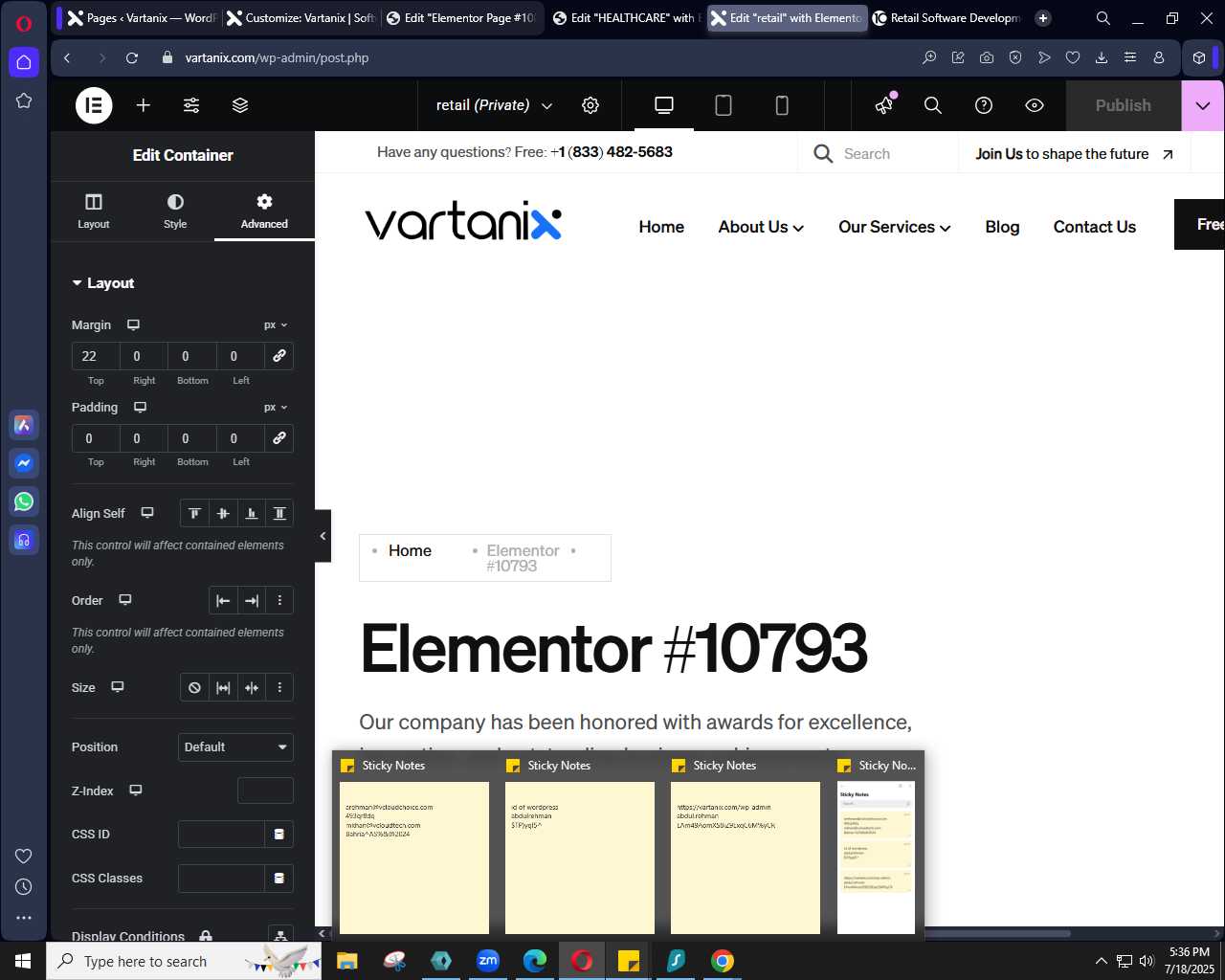
Task: Open the Structure layers icon
Action: click(240, 105)
